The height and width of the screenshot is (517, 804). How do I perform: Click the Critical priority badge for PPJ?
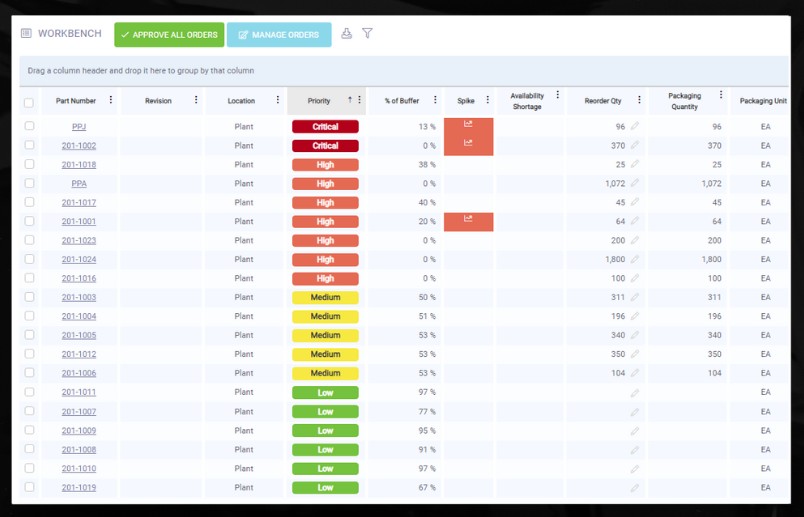[x=325, y=127]
